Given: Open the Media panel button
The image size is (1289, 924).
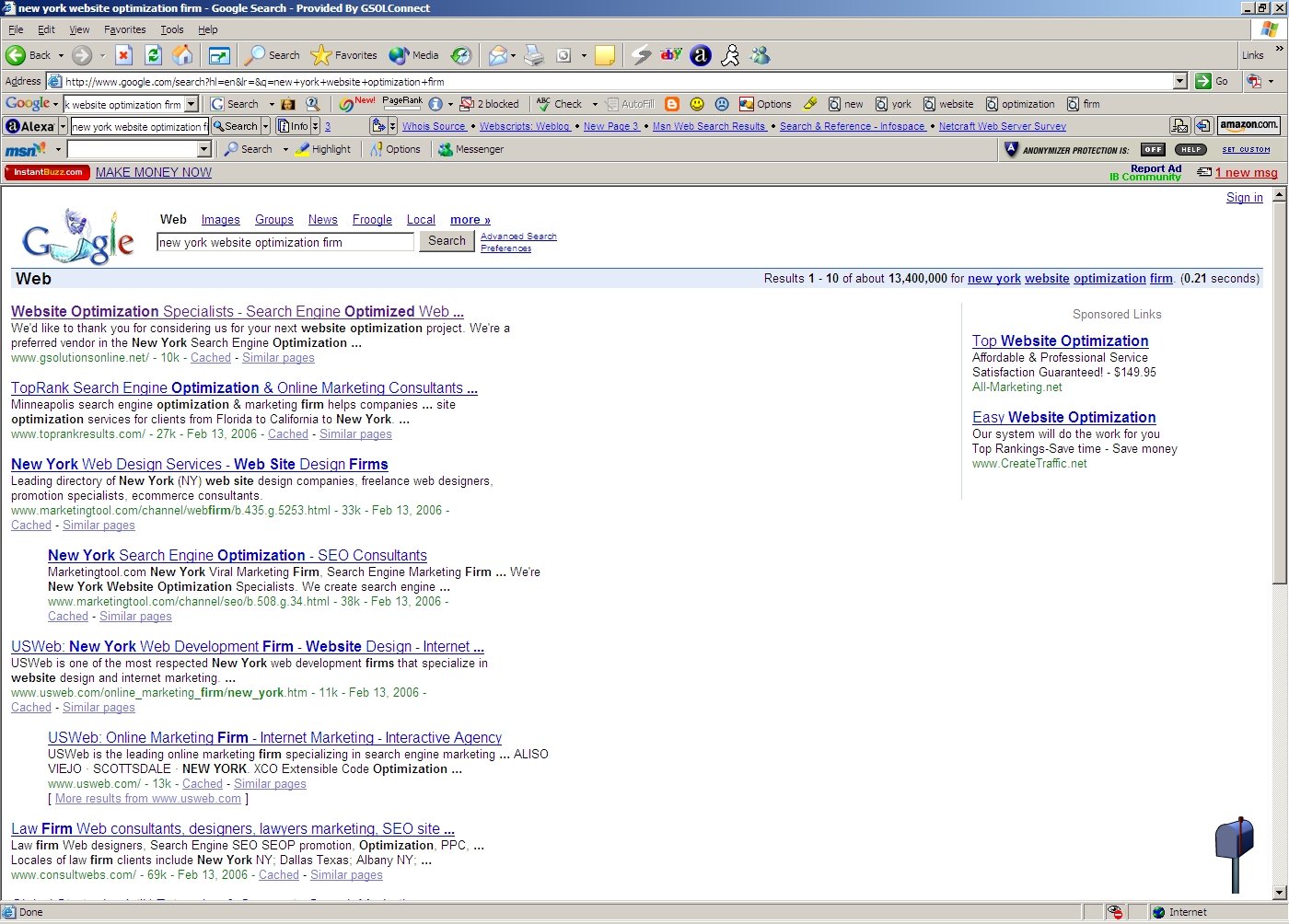Looking at the screenshot, I should coord(414,55).
